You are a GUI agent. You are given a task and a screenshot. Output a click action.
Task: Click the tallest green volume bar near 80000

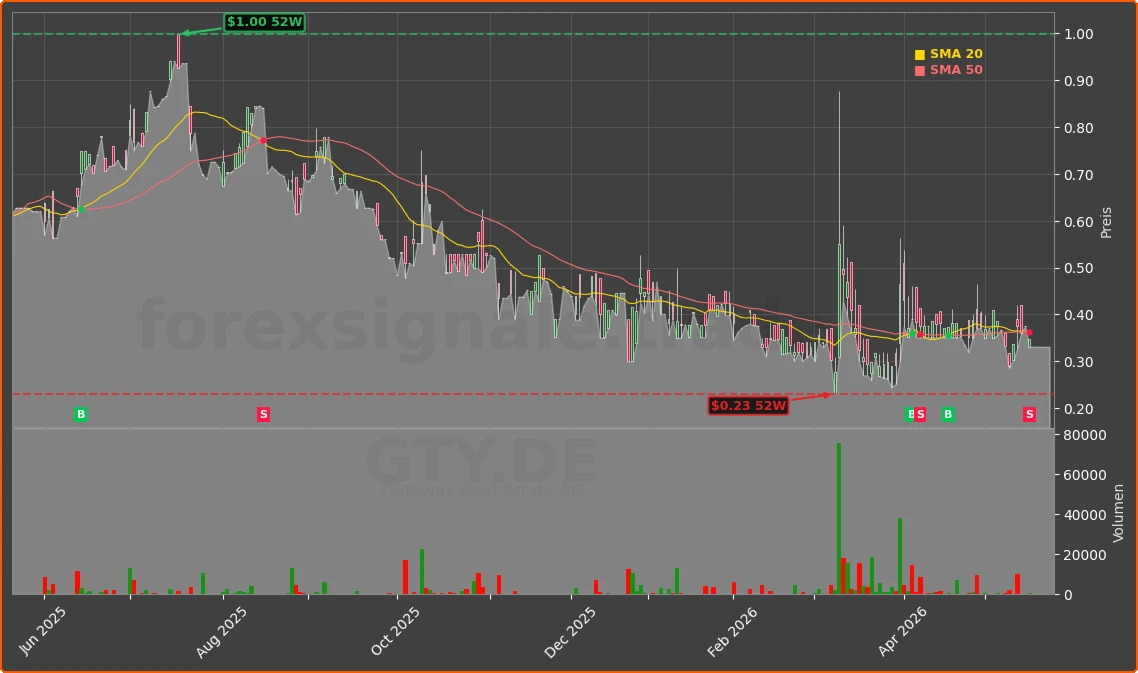click(839, 518)
